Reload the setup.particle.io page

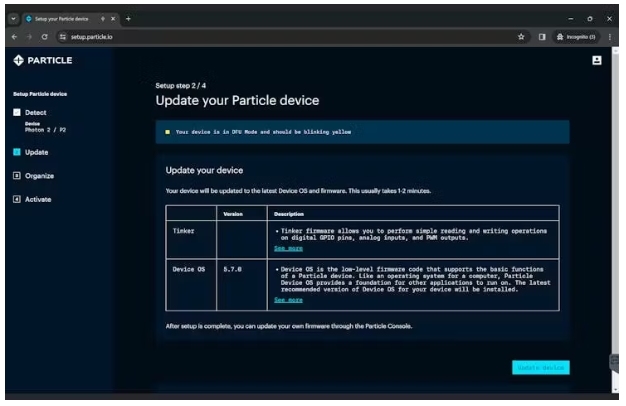45,37
